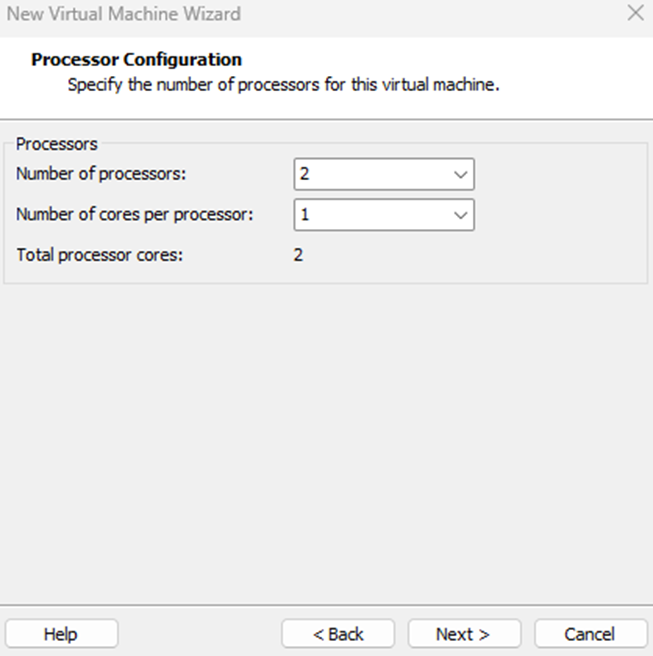Image resolution: width=653 pixels, height=656 pixels.
Task: Click the "Number of processors:" label
Action: pos(101,174)
